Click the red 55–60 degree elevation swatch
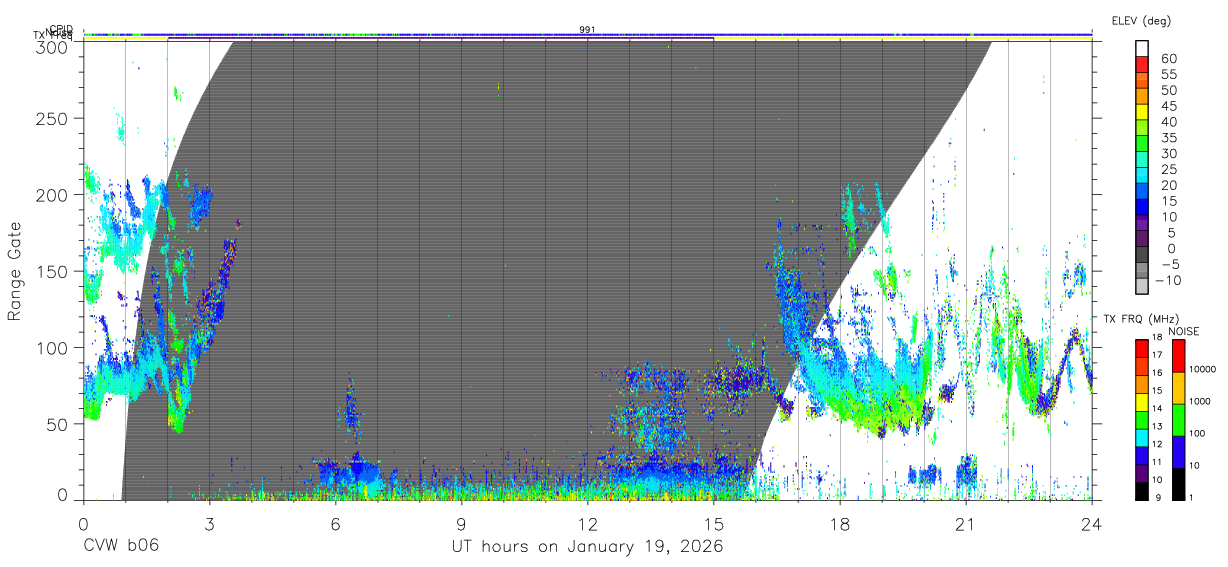This screenshot has width=1228, height=567. click(x=1142, y=66)
